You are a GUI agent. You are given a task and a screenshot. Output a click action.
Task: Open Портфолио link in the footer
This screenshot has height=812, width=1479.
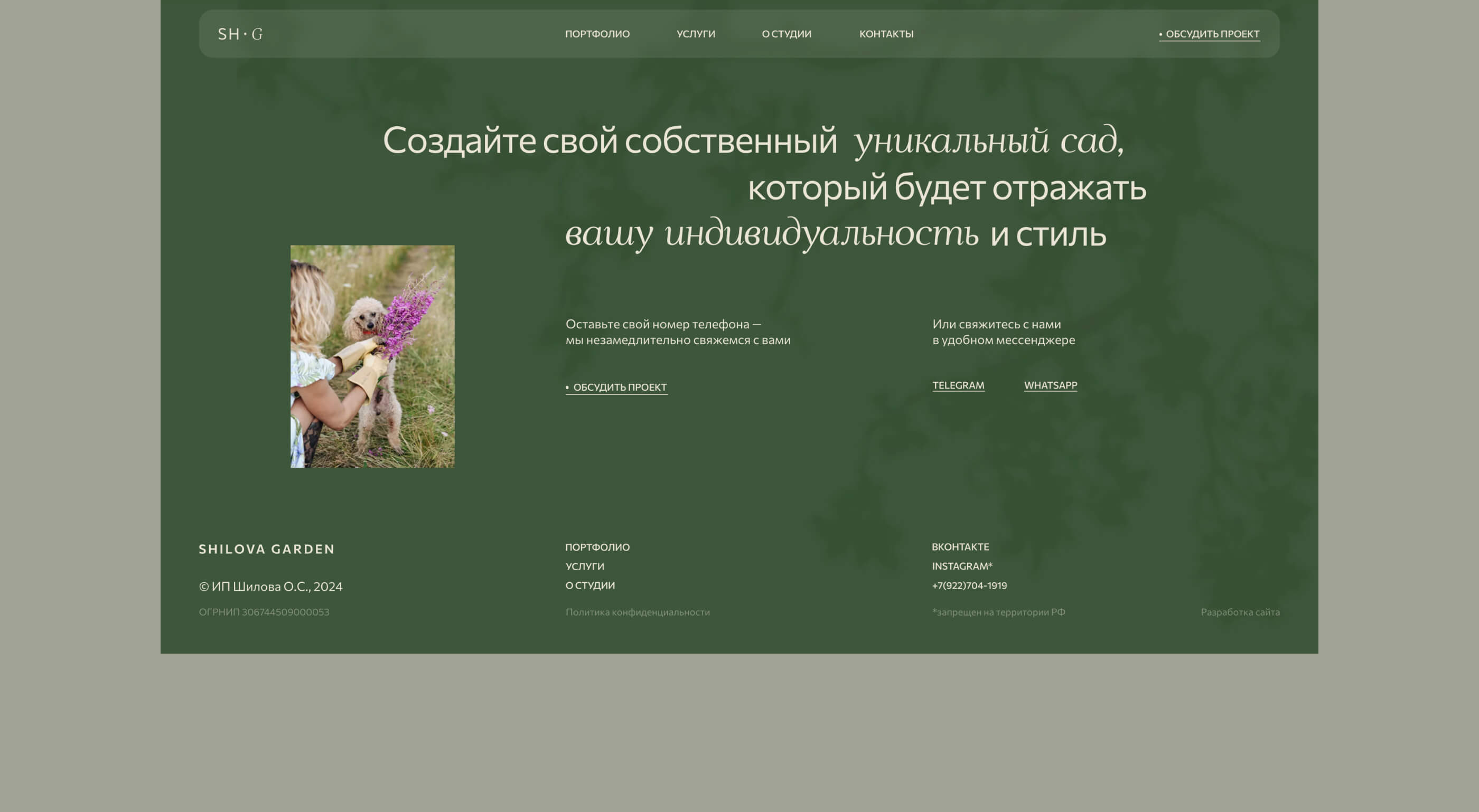point(597,547)
